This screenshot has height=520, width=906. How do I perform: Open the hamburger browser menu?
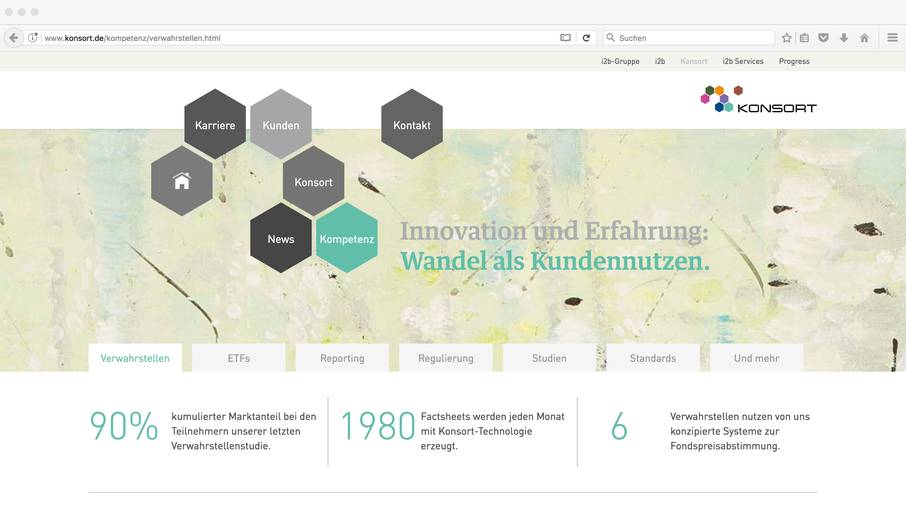pyautogui.click(x=892, y=38)
